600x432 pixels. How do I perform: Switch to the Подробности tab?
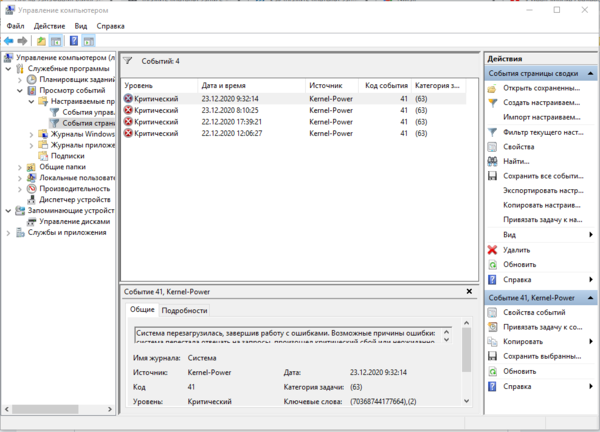tap(184, 311)
